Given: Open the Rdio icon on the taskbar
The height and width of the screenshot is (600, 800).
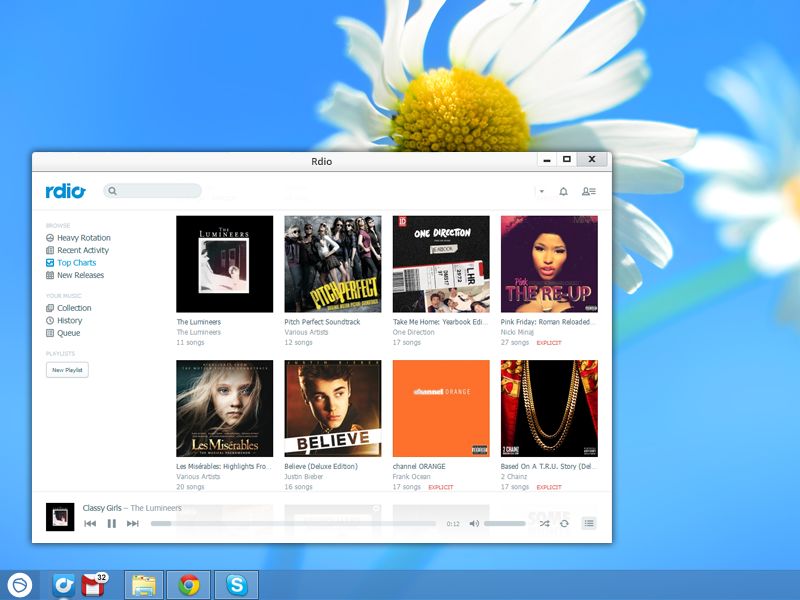Looking at the screenshot, I should point(63,585).
